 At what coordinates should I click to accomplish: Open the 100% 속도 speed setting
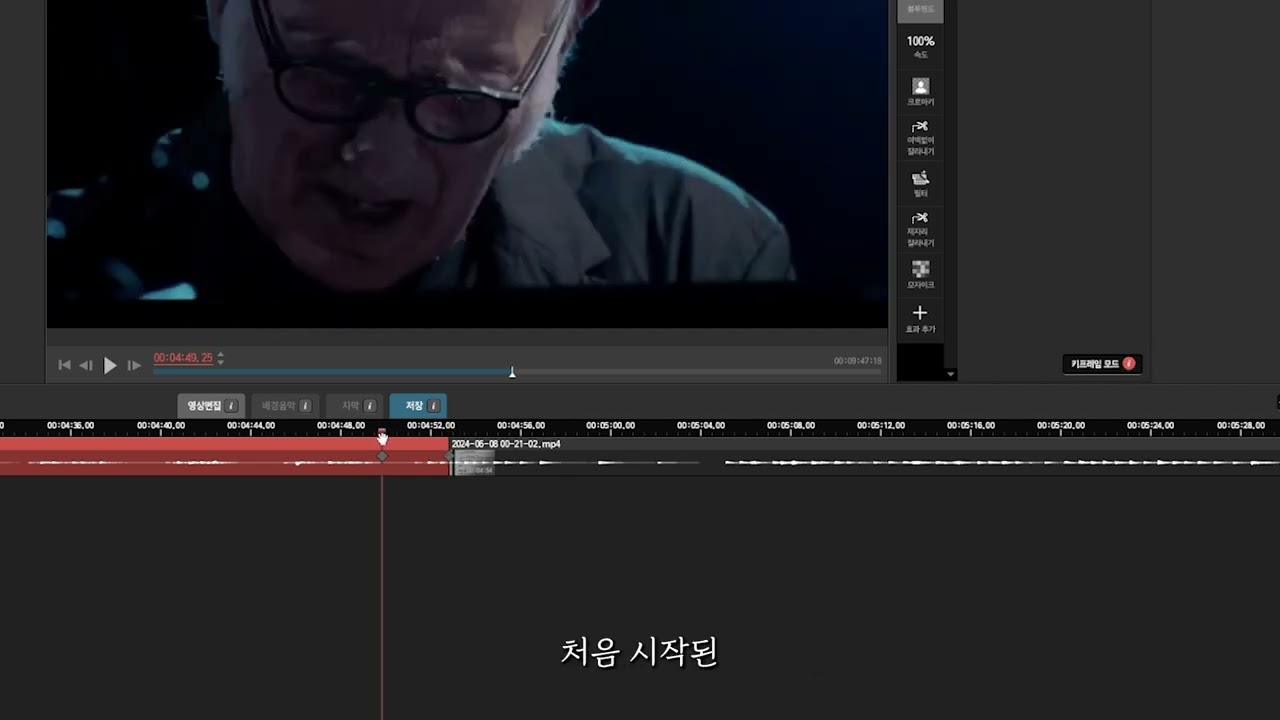tap(920, 46)
